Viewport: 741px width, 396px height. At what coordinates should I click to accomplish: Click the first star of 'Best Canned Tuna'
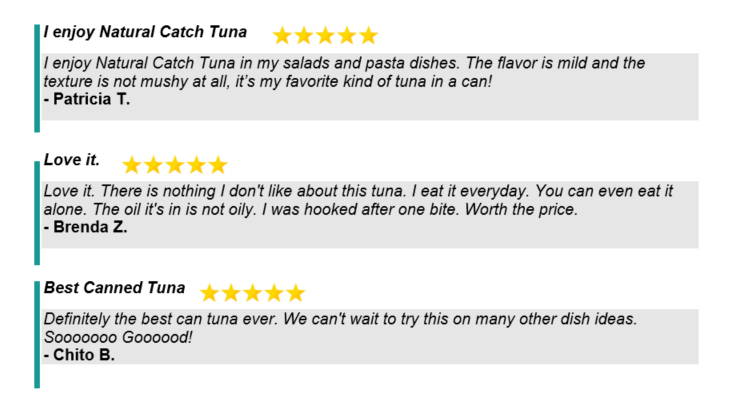(209, 293)
